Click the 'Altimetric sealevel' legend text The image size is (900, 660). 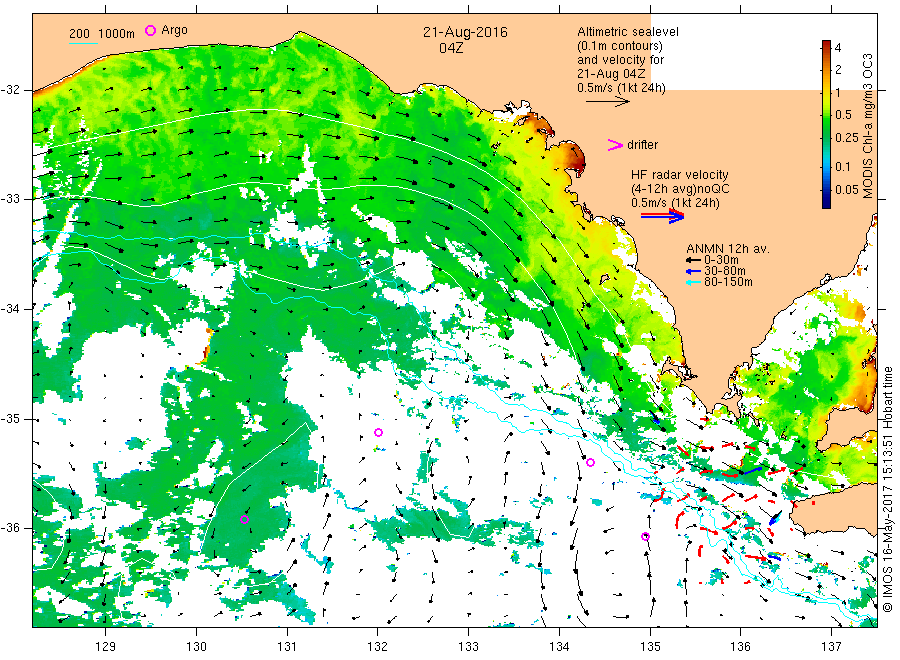pyautogui.click(x=627, y=32)
